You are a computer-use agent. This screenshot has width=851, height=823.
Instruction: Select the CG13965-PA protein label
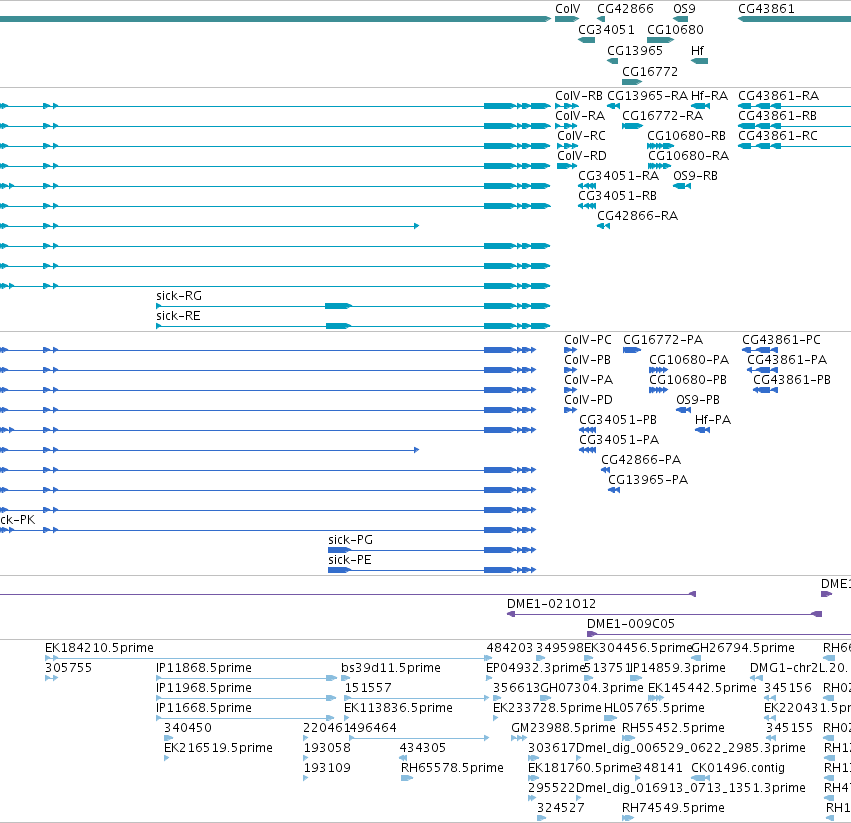[x=647, y=480]
